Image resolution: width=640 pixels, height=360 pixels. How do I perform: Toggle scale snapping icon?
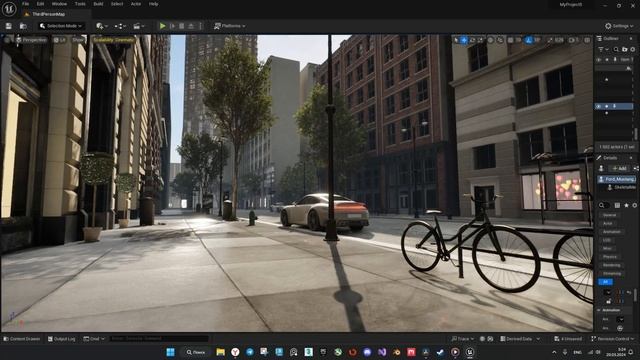coord(550,40)
